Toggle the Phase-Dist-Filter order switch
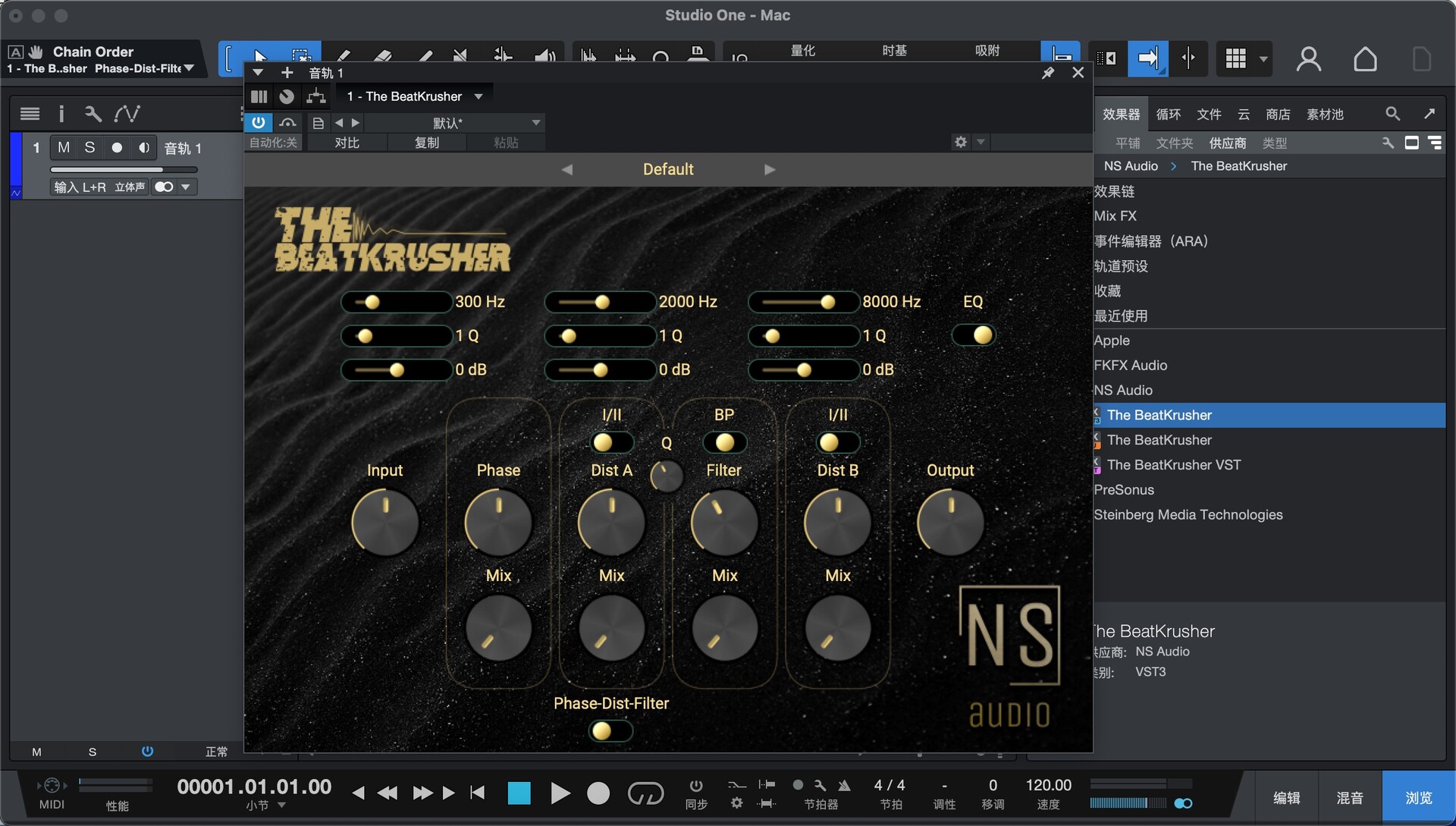Screen dimensions: 1456x826 pos(610,730)
